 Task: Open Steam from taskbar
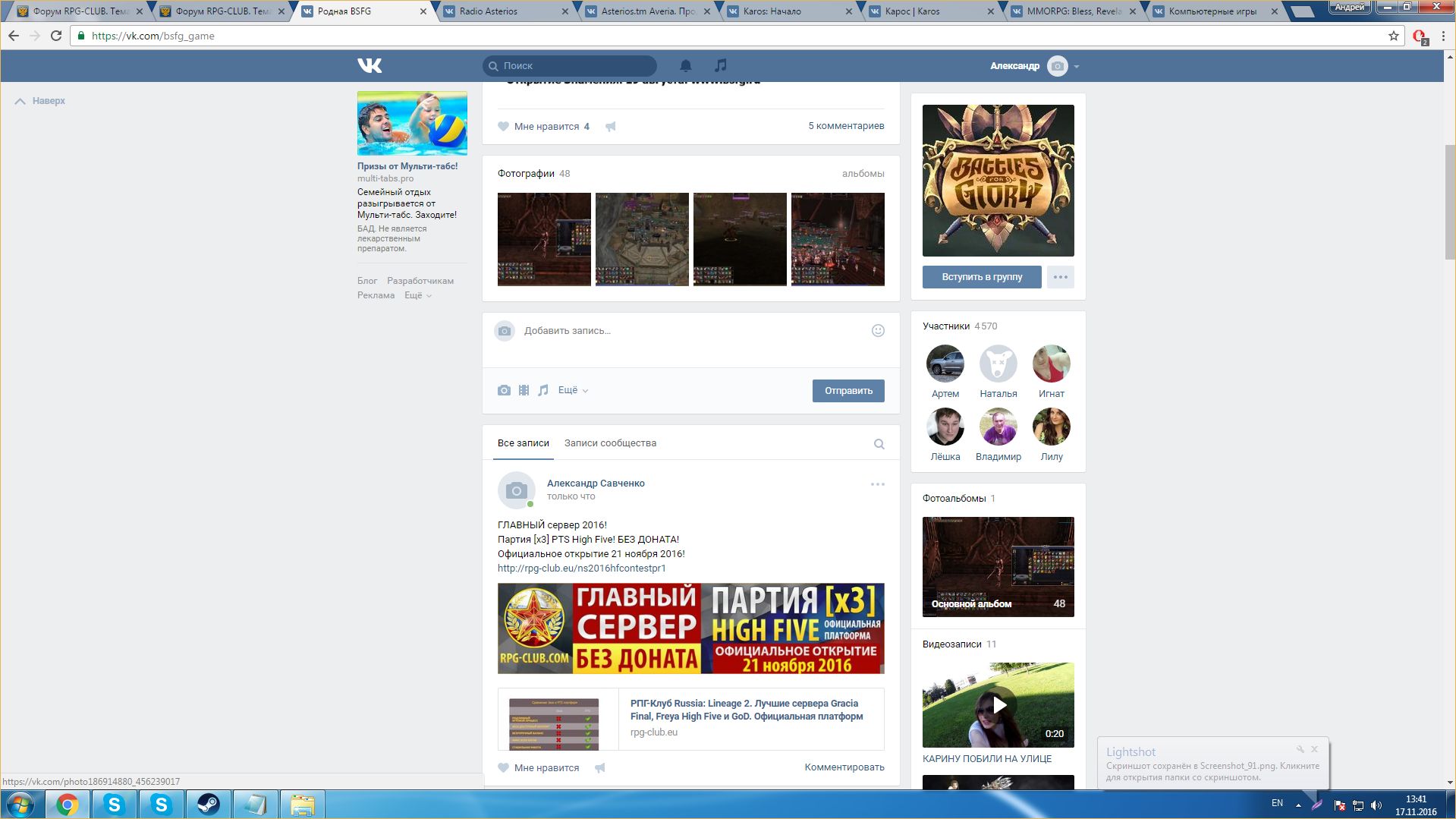point(208,805)
